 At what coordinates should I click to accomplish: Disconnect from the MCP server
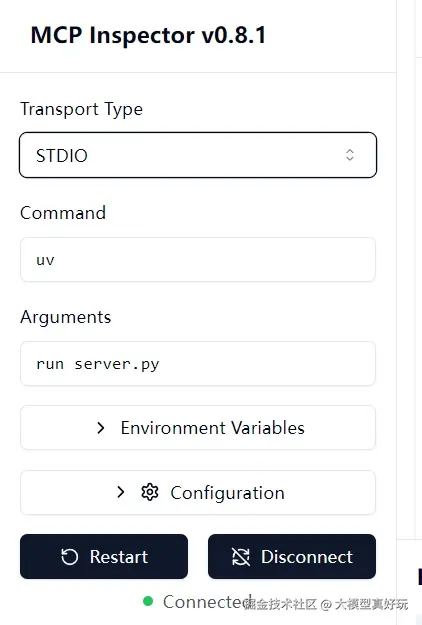pos(292,556)
